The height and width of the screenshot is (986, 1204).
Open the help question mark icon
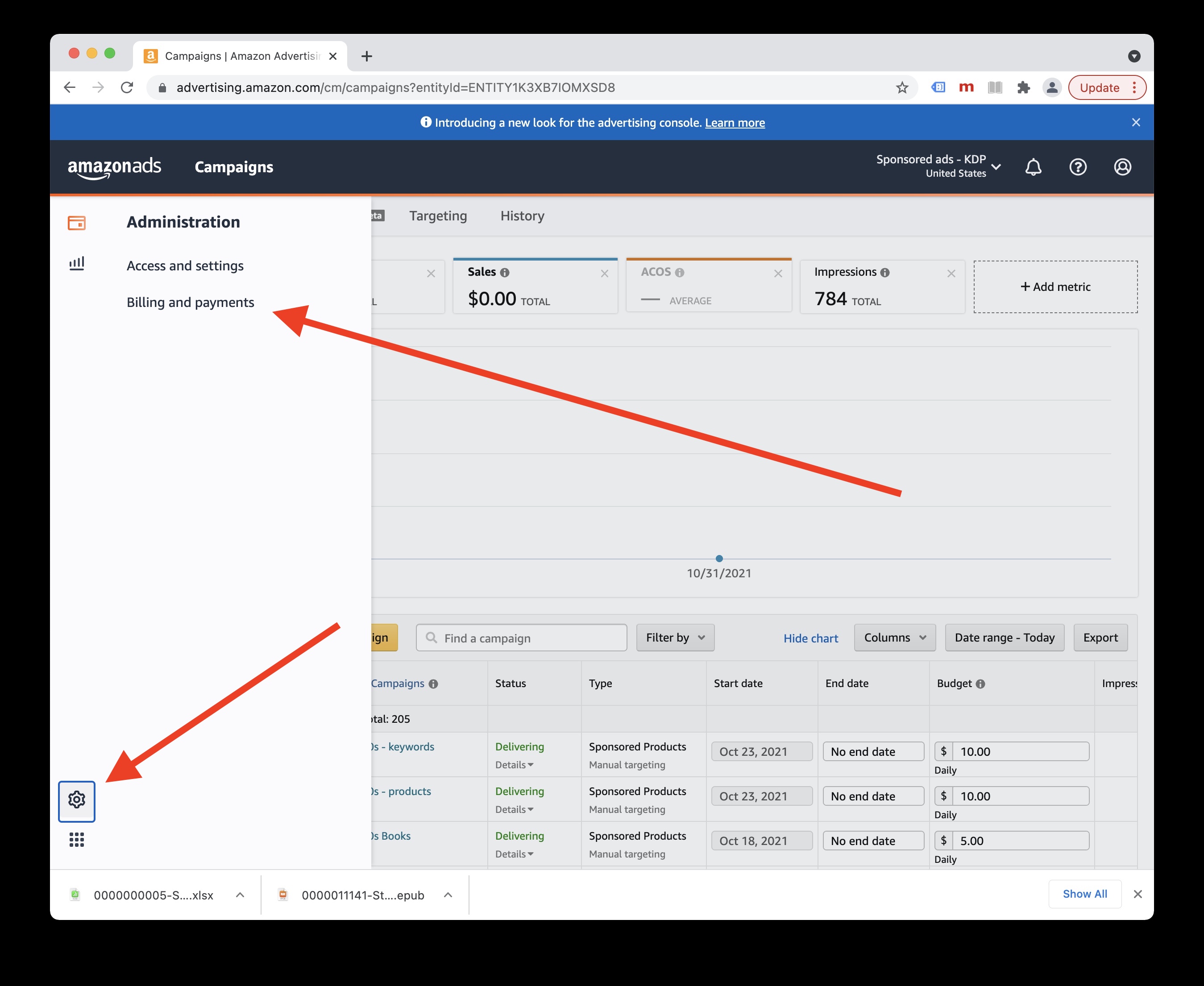[x=1078, y=167]
